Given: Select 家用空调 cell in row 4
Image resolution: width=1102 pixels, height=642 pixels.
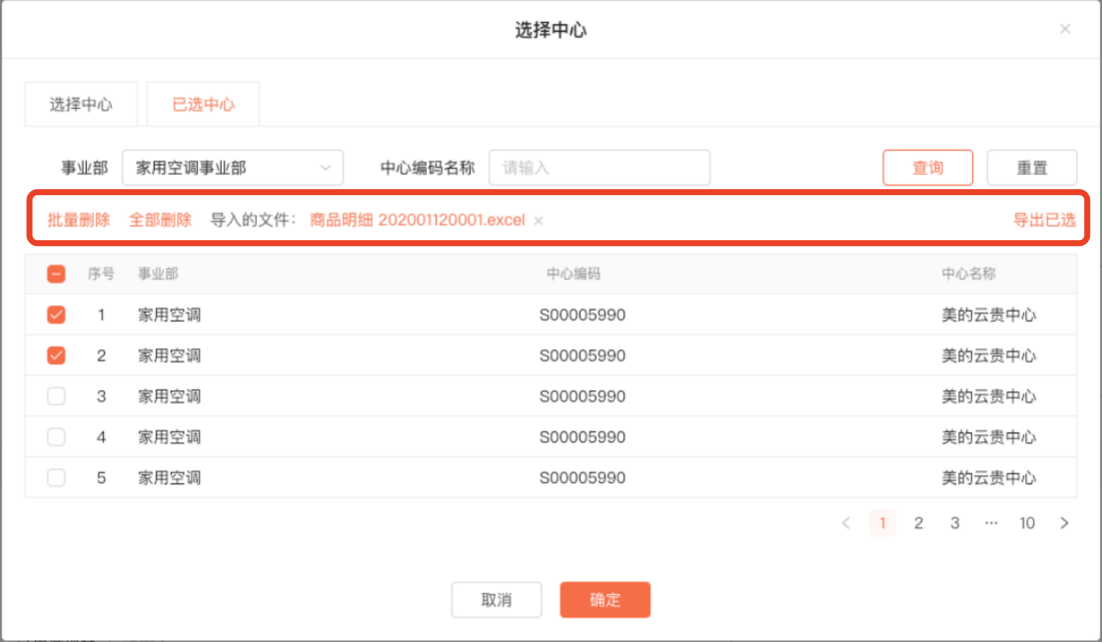Looking at the screenshot, I should (169, 437).
